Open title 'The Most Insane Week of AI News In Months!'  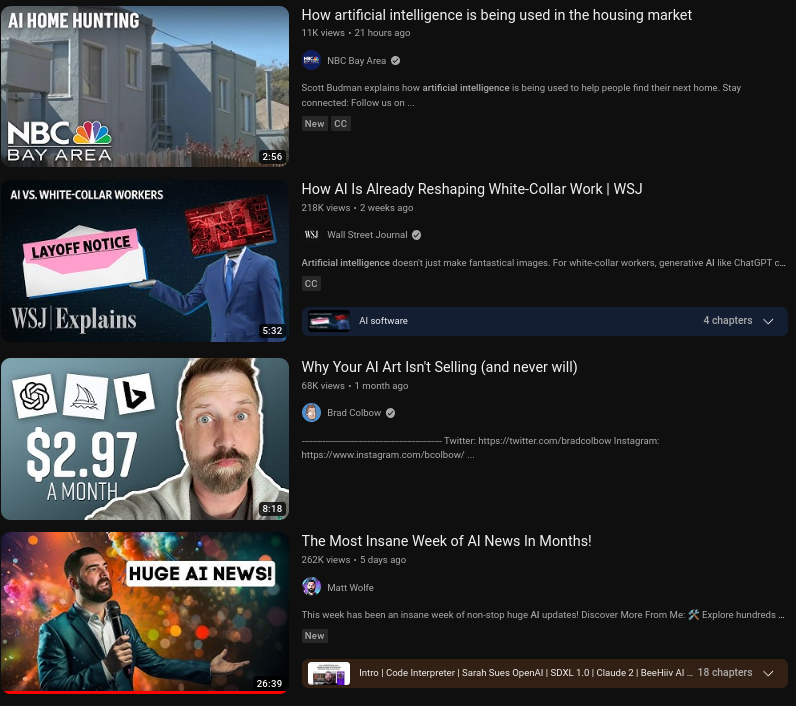[446, 541]
